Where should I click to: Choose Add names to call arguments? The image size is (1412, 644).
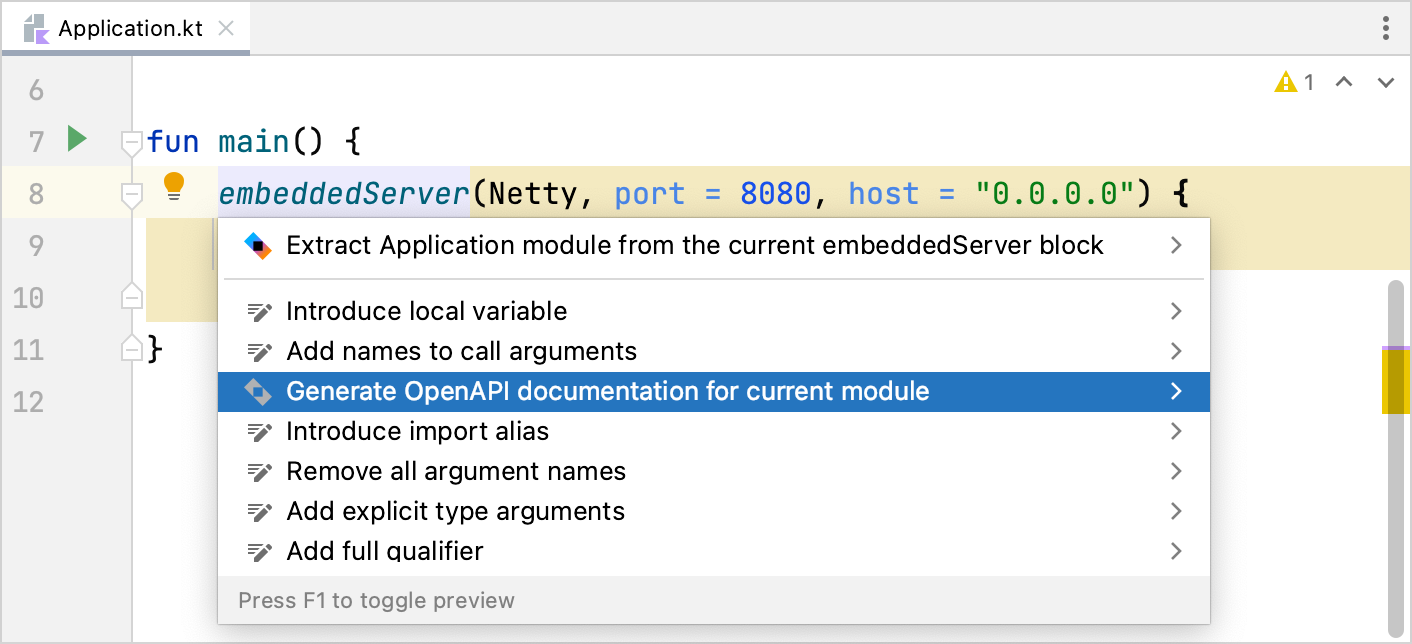pyautogui.click(x=462, y=351)
